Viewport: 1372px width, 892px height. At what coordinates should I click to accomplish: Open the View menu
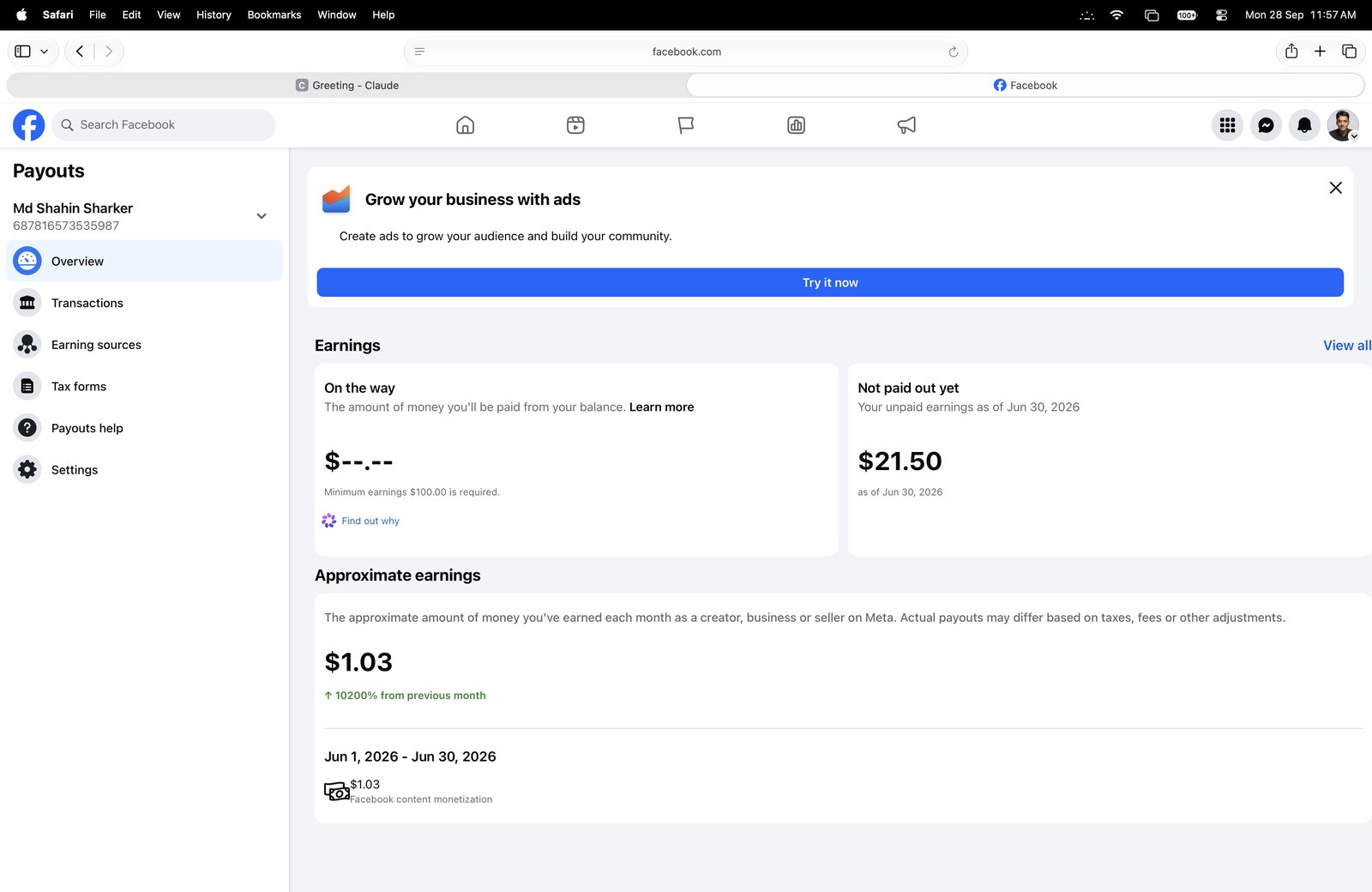click(169, 15)
